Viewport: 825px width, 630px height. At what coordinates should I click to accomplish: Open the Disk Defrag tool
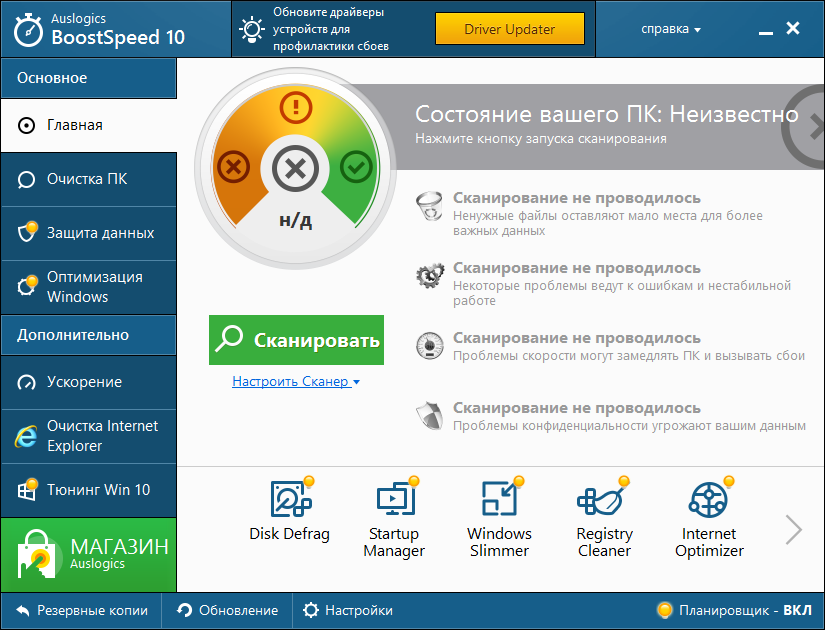point(289,513)
